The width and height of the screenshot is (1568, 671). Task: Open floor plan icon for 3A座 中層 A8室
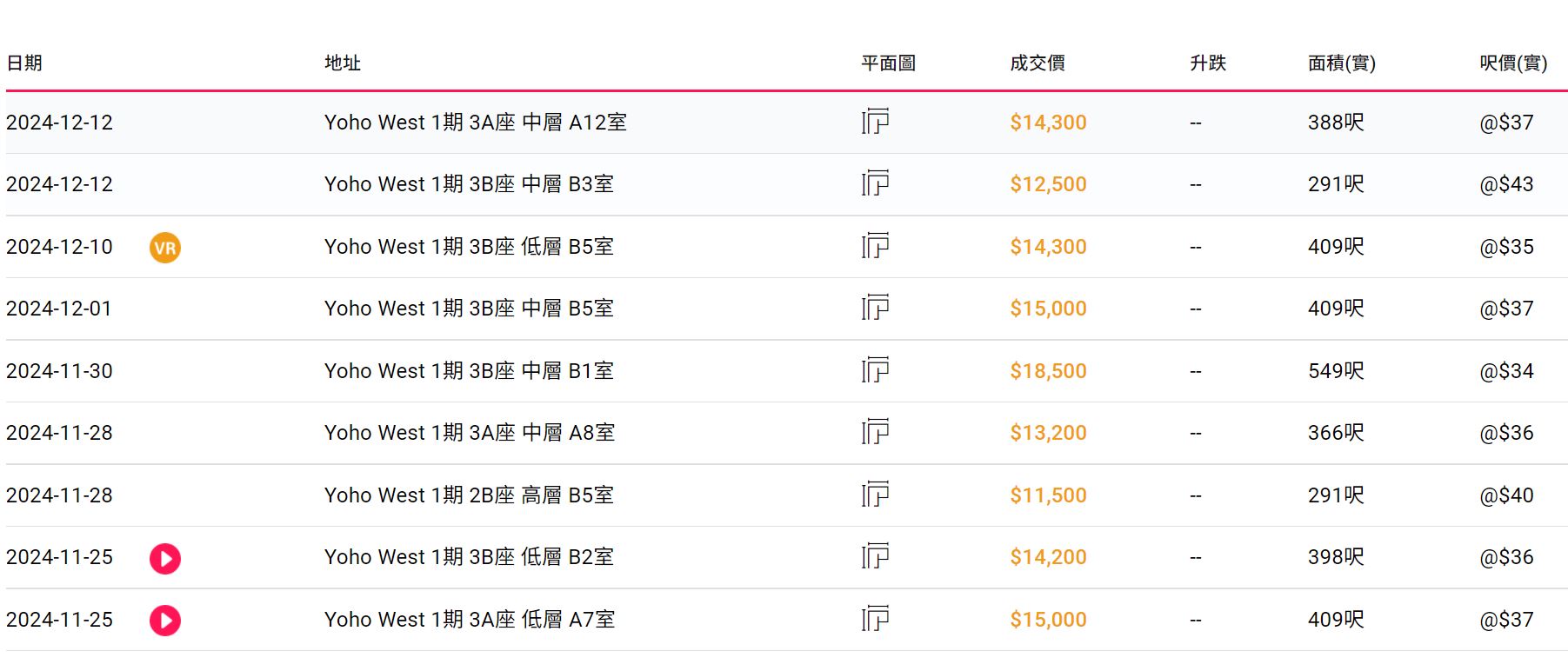[x=875, y=432]
